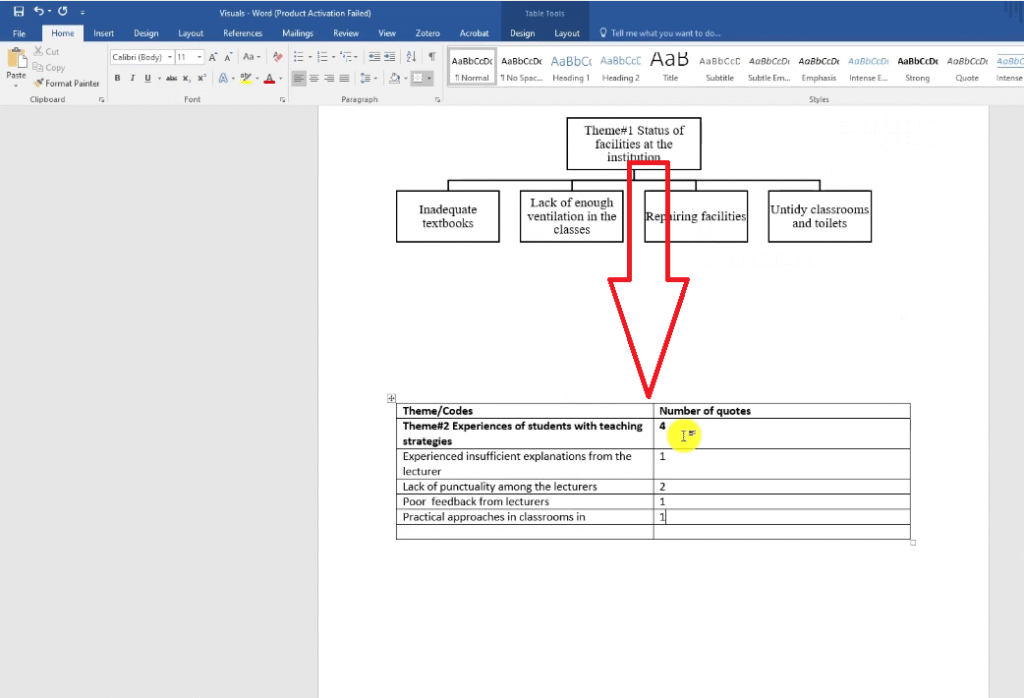1024x698 pixels.
Task: Click the Tell me what you want to do box
Action: (665, 33)
